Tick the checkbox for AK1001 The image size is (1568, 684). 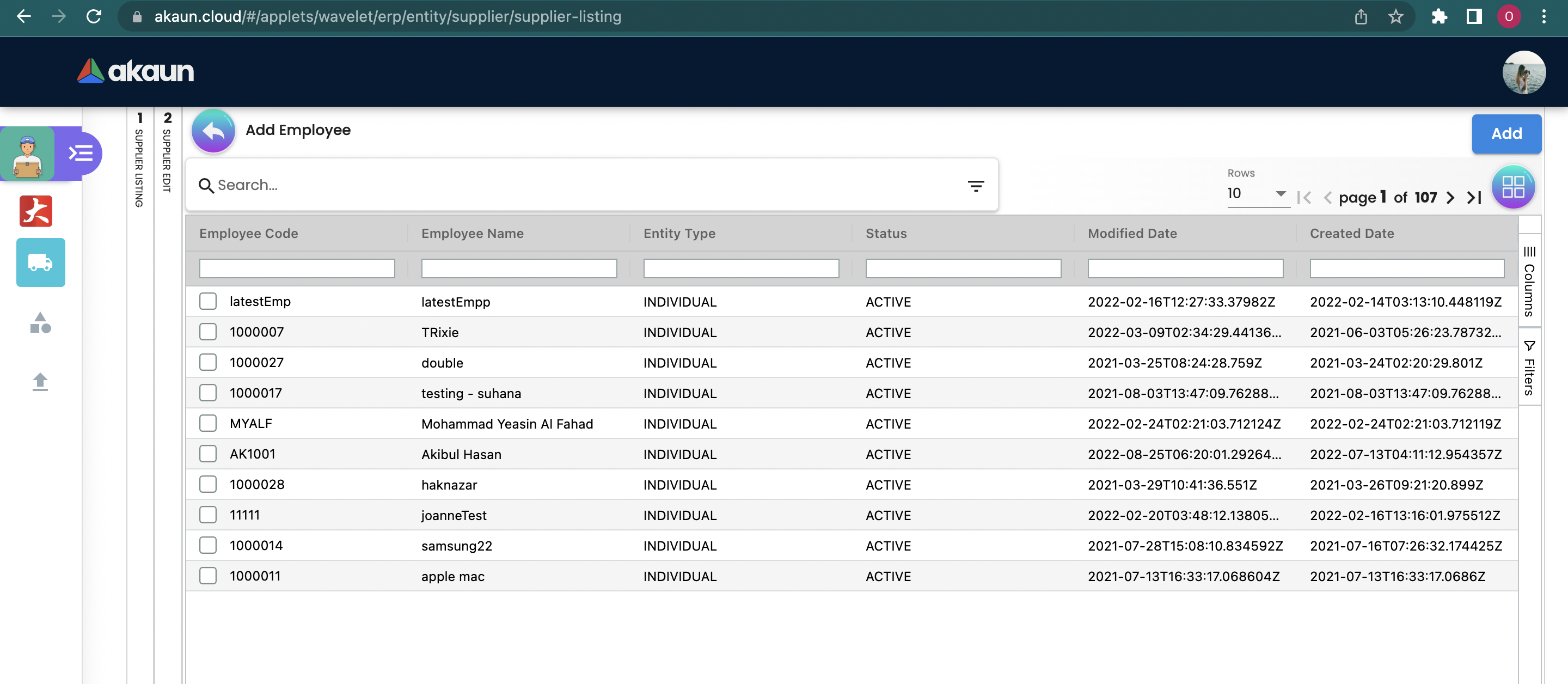208,454
